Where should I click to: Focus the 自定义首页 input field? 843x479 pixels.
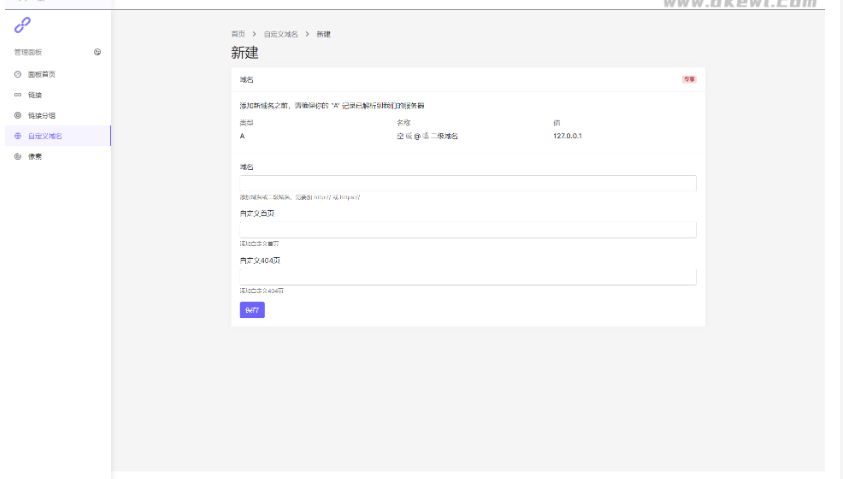(468, 230)
